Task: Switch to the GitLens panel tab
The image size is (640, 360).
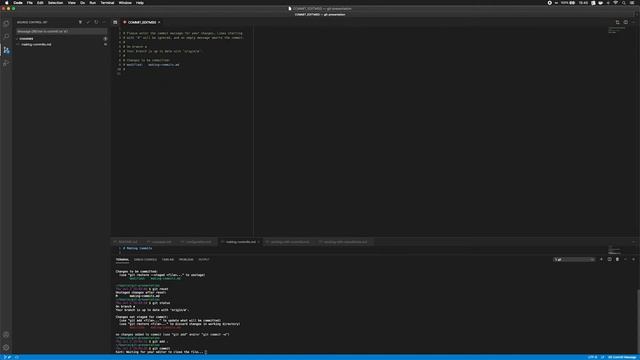Action: click(x=168, y=260)
